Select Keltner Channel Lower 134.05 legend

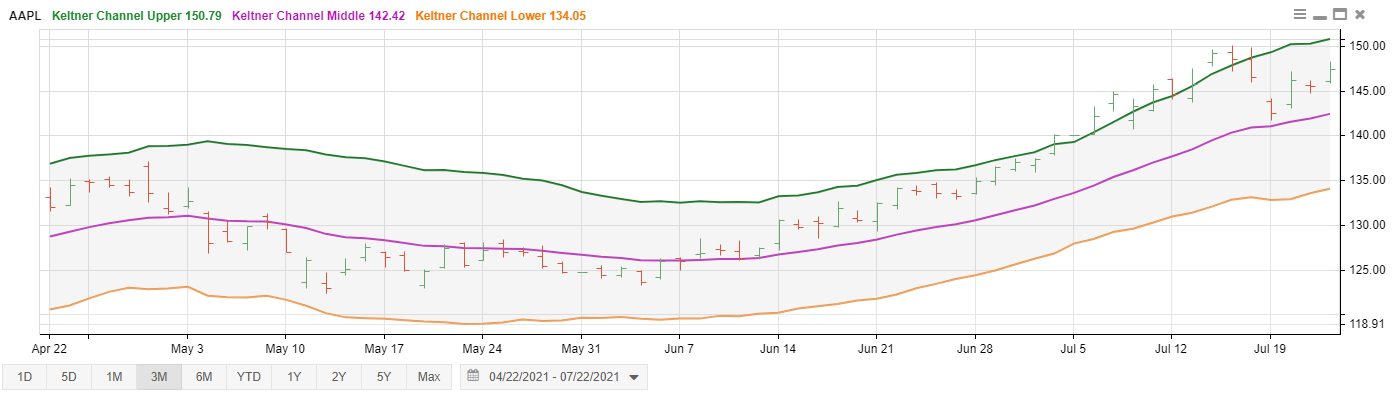point(500,16)
